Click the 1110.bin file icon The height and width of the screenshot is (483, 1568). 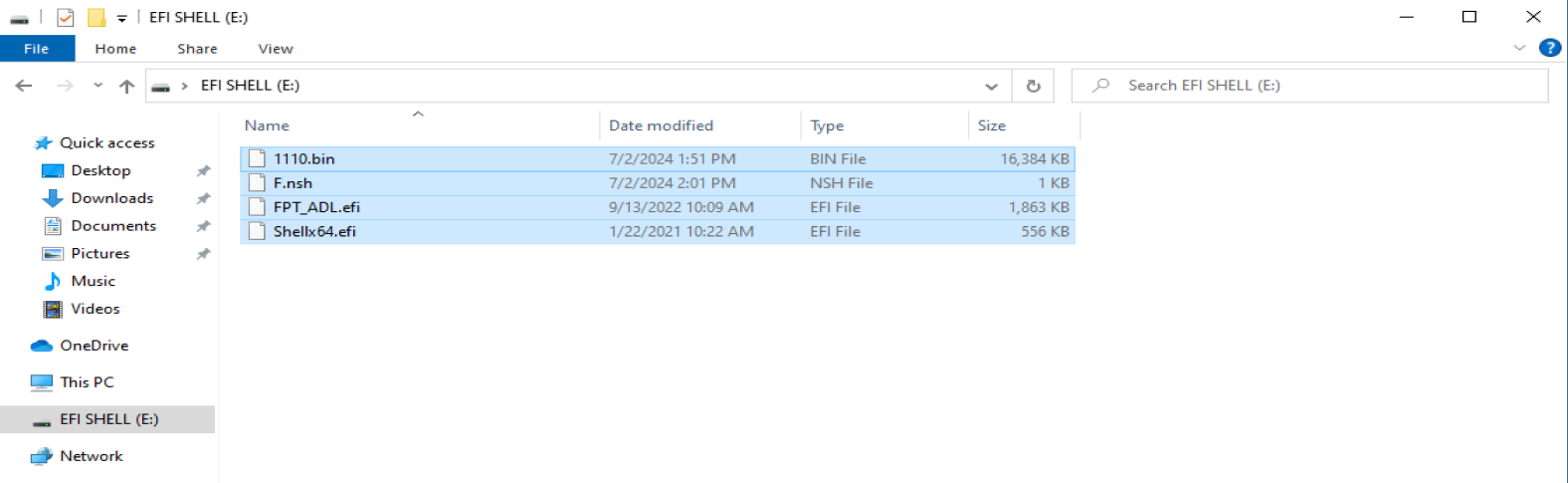[x=257, y=158]
